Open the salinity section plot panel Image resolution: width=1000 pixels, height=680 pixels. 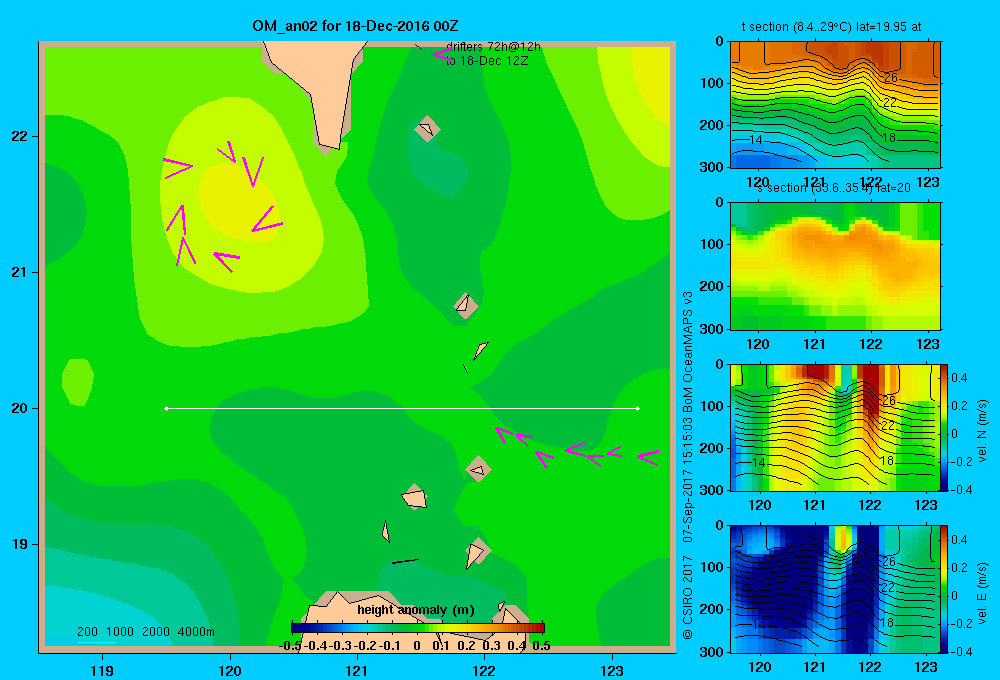coord(834,266)
